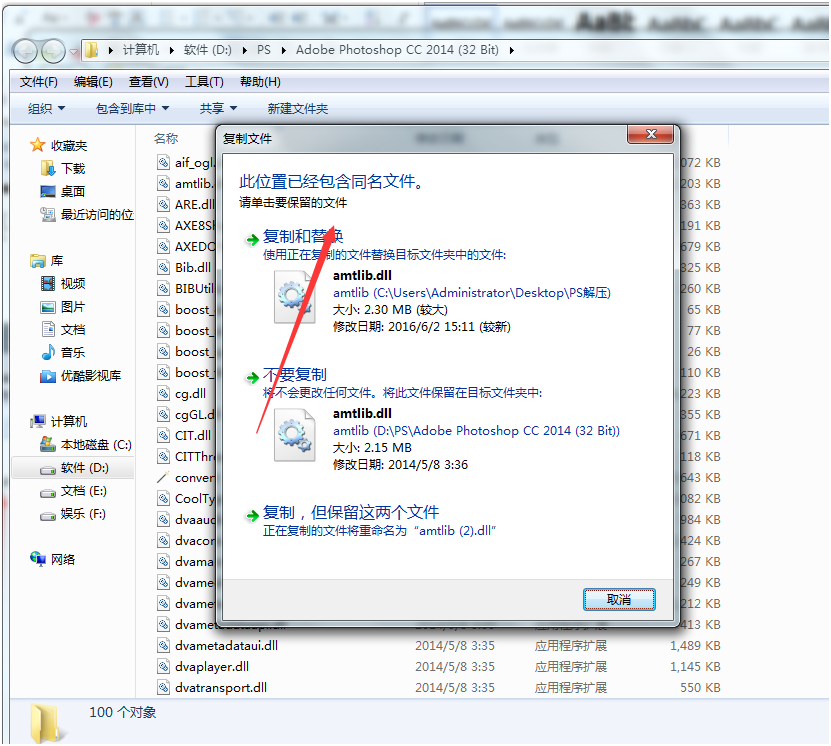Choose the 不要复制 option

coord(295,375)
